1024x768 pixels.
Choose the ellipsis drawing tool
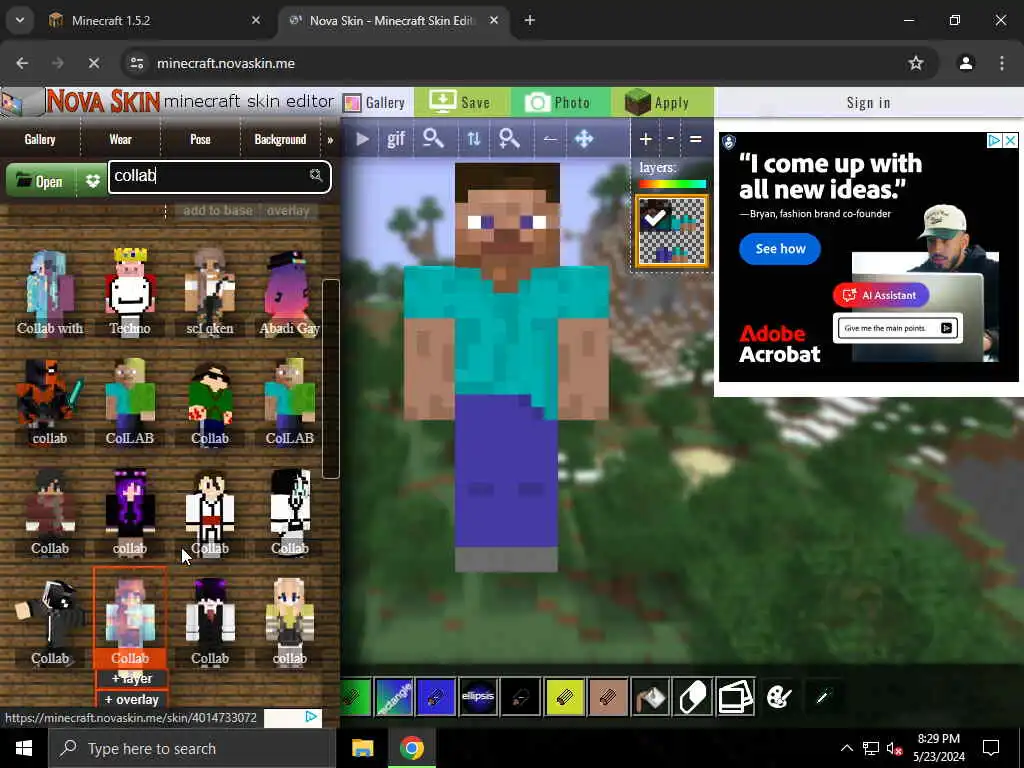(478, 697)
